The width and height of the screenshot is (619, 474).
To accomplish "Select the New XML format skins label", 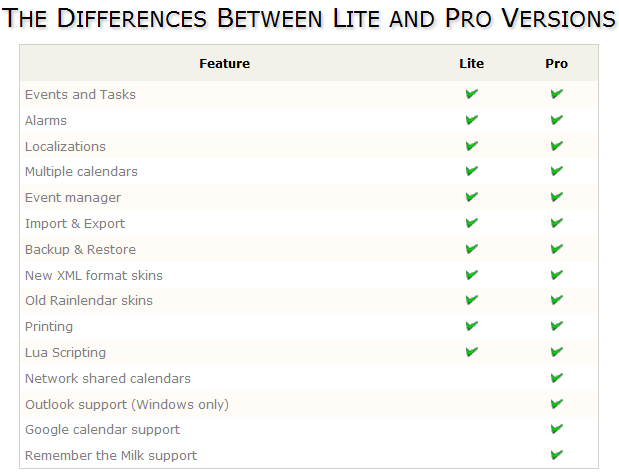I will click(94, 275).
